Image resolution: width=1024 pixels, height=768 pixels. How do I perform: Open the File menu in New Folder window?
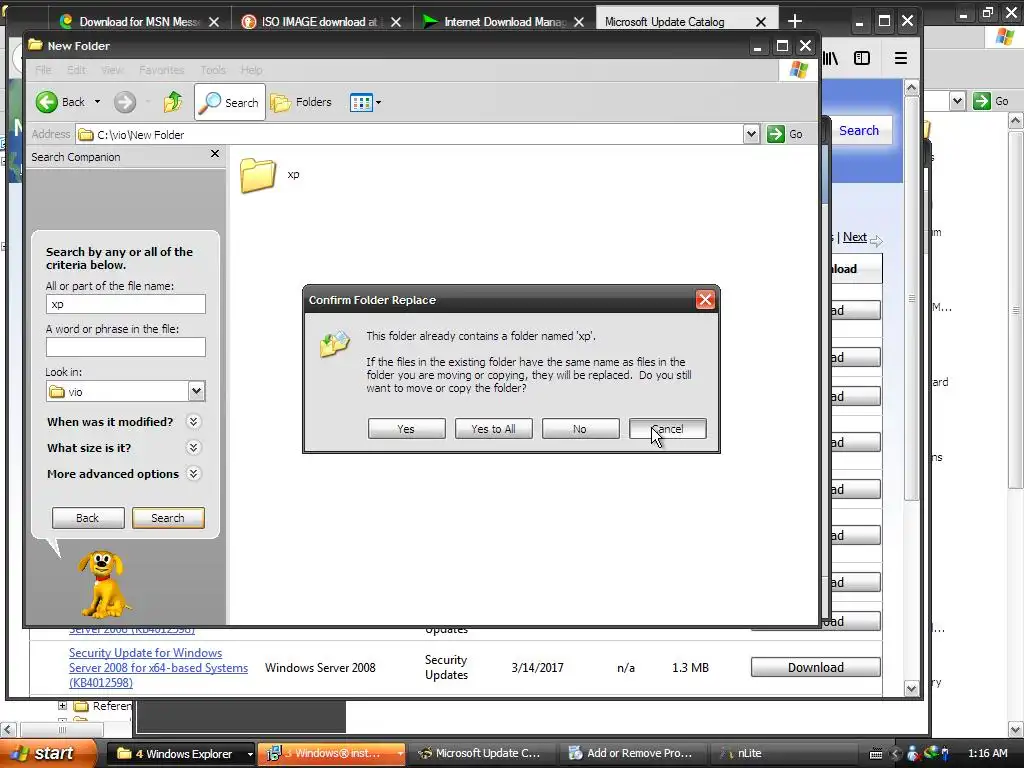coord(43,70)
